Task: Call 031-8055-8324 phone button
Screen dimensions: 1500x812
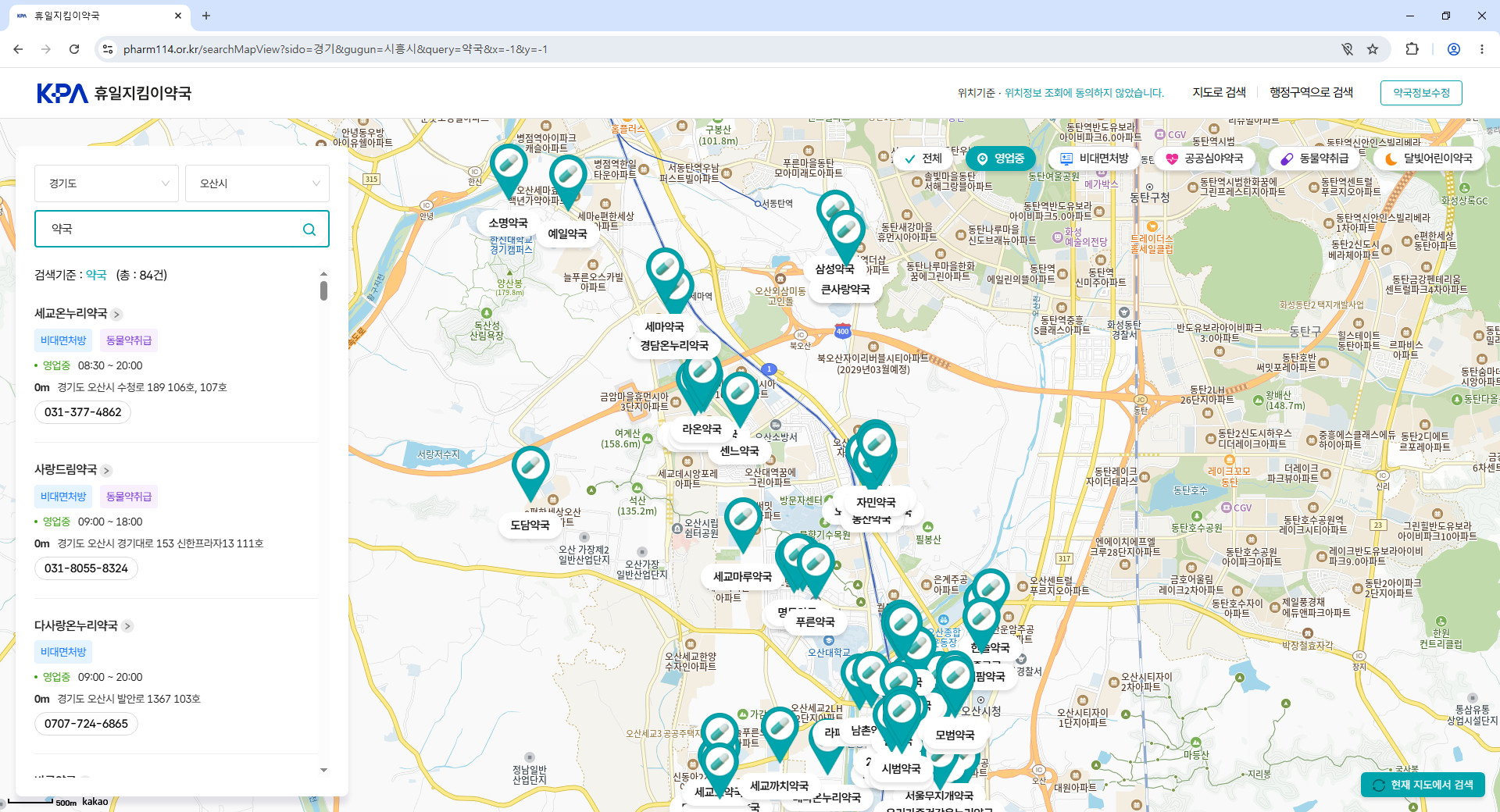Action: (86, 568)
